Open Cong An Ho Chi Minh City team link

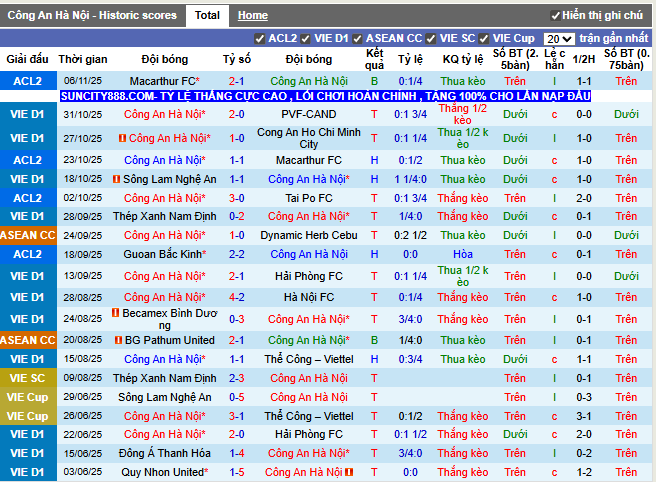[x=309, y=138]
